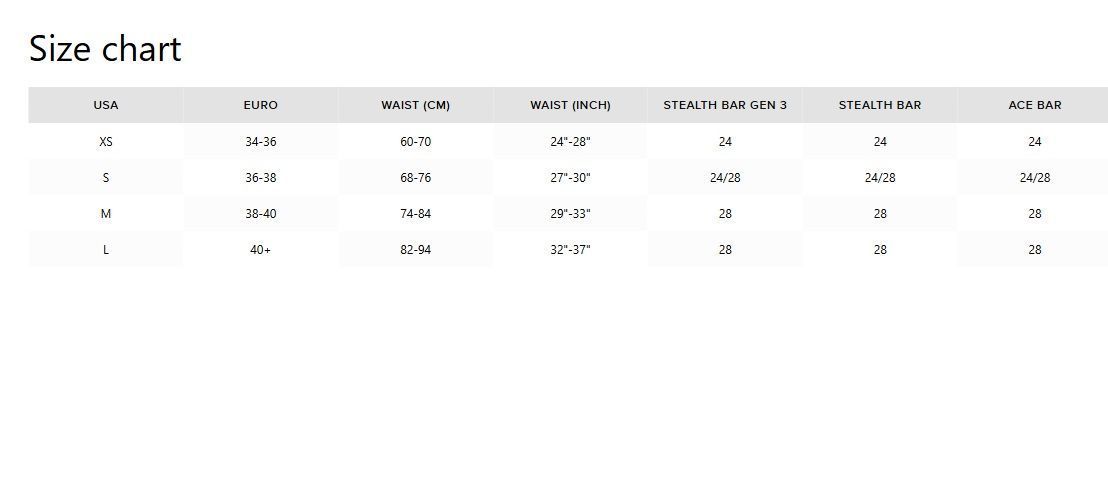Image resolution: width=1108 pixels, height=493 pixels.
Task: Click the S size row label
Action: 106,178
